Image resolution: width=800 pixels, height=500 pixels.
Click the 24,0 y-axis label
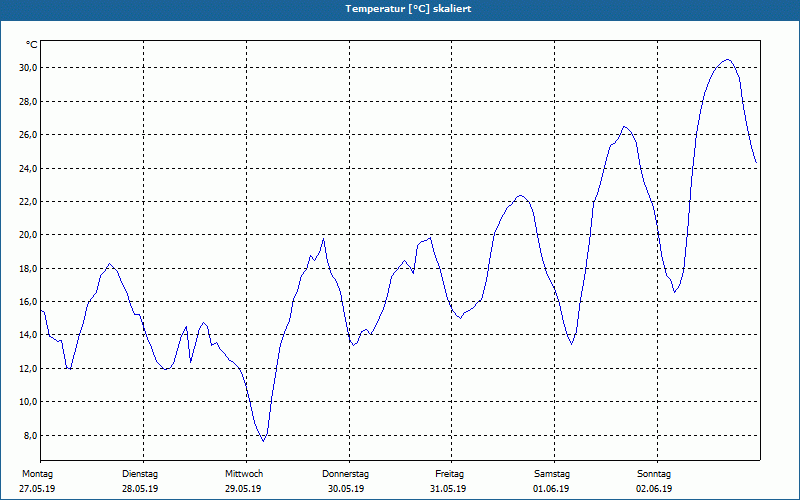[x=28, y=168]
